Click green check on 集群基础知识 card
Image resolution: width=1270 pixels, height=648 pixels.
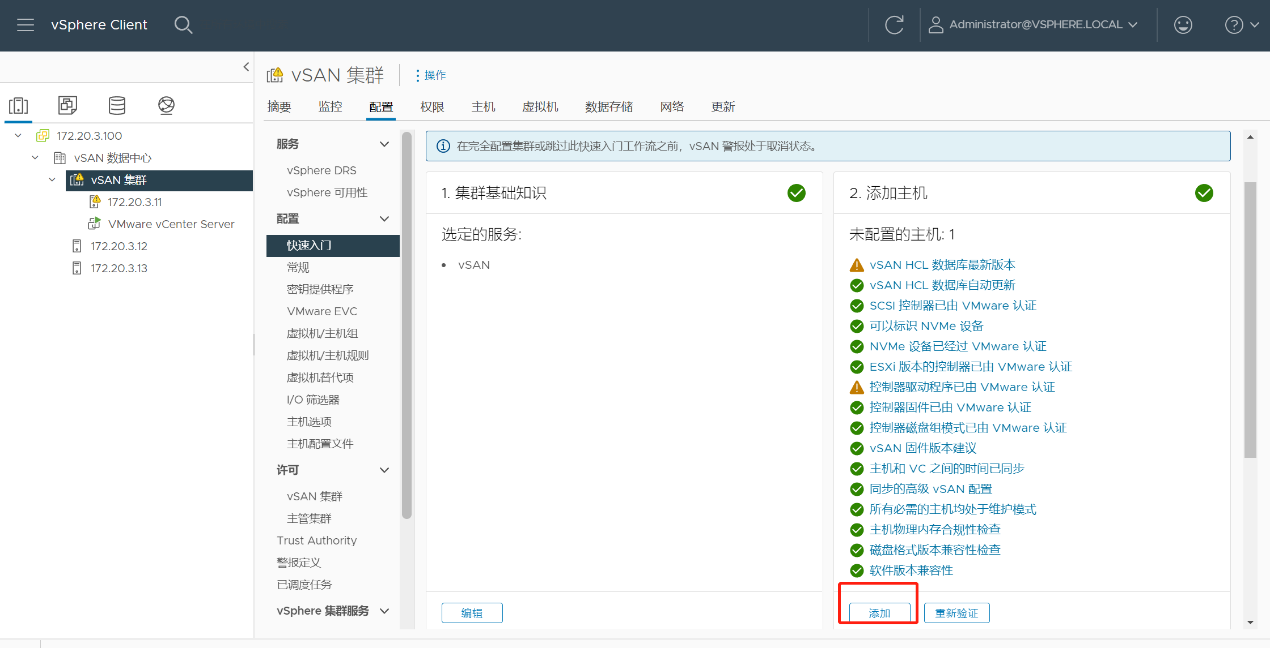pyautogui.click(x=796, y=193)
